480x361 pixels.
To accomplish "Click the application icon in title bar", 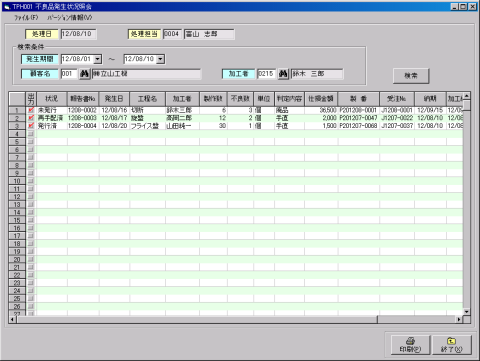I will click(7, 6).
